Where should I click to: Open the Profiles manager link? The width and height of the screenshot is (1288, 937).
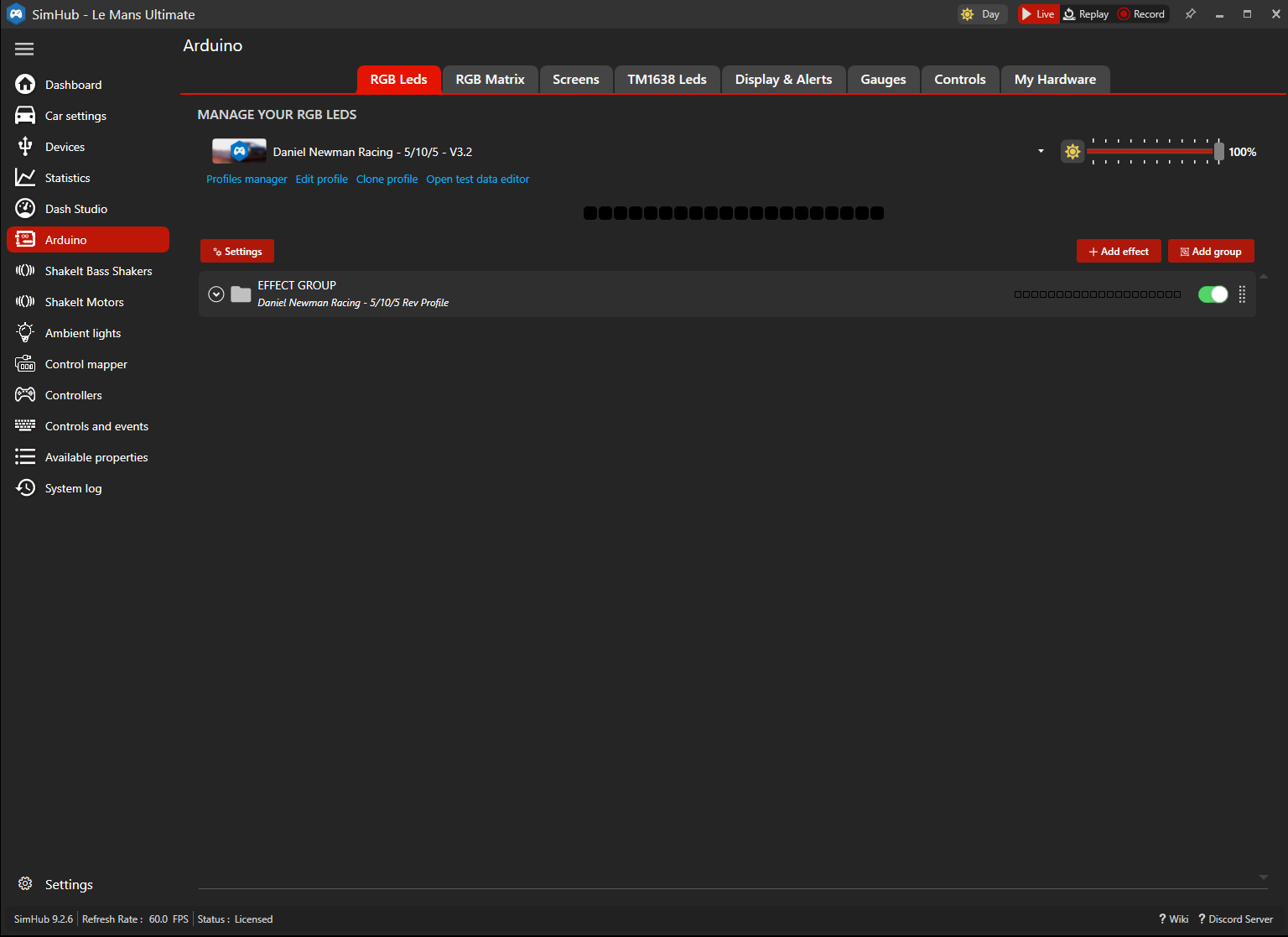pos(247,180)
